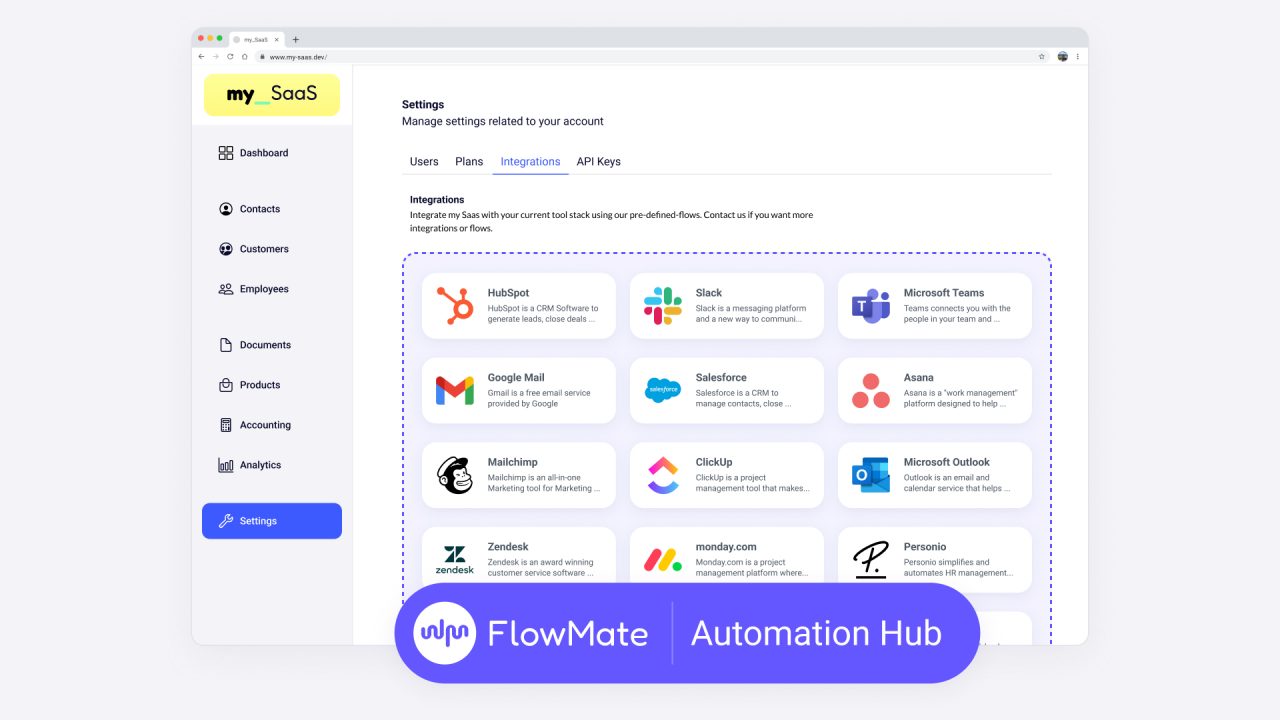Viewport: 1280px width, 720px height.
Task: Open the Mailchimp integration
Action: coord(454,475)
